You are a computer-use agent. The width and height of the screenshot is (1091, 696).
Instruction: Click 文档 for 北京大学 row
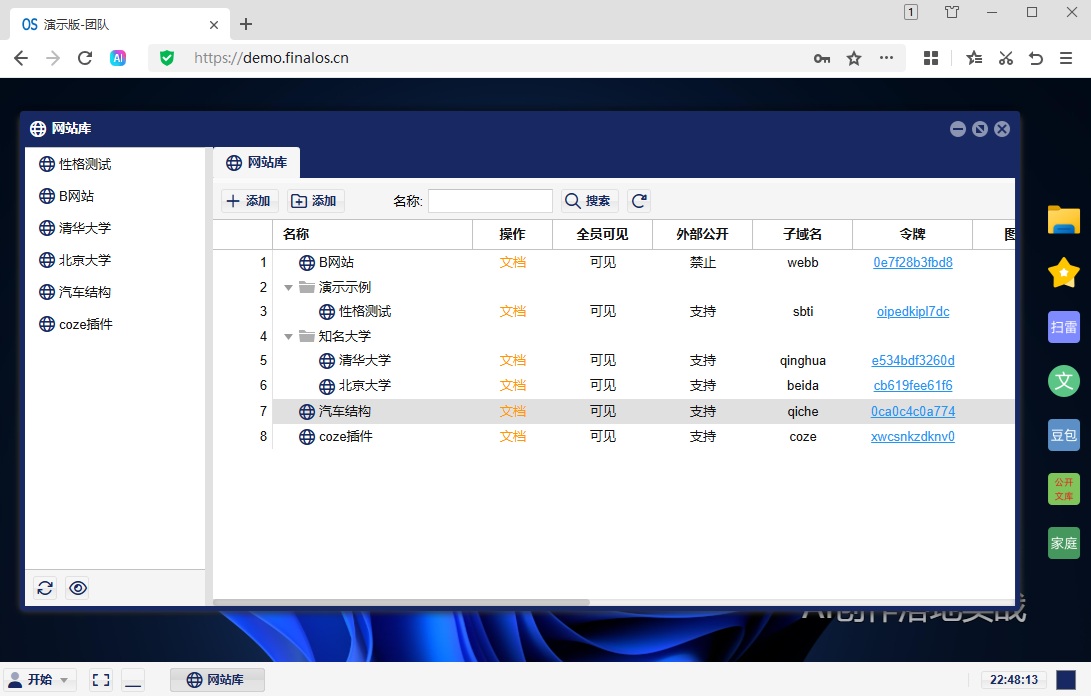512,386
